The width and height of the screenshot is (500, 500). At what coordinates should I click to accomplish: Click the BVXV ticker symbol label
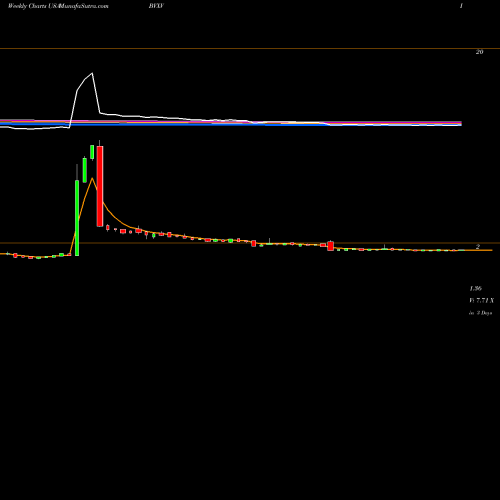(x=156, y=6)
